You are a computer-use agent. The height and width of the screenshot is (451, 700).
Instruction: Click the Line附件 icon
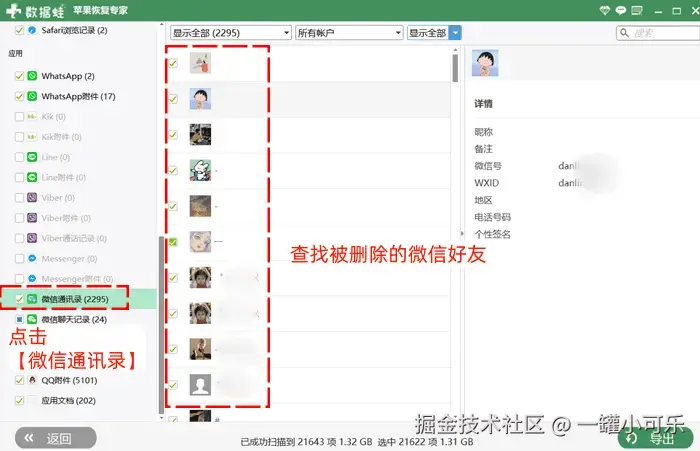click(x=32, y=177)
